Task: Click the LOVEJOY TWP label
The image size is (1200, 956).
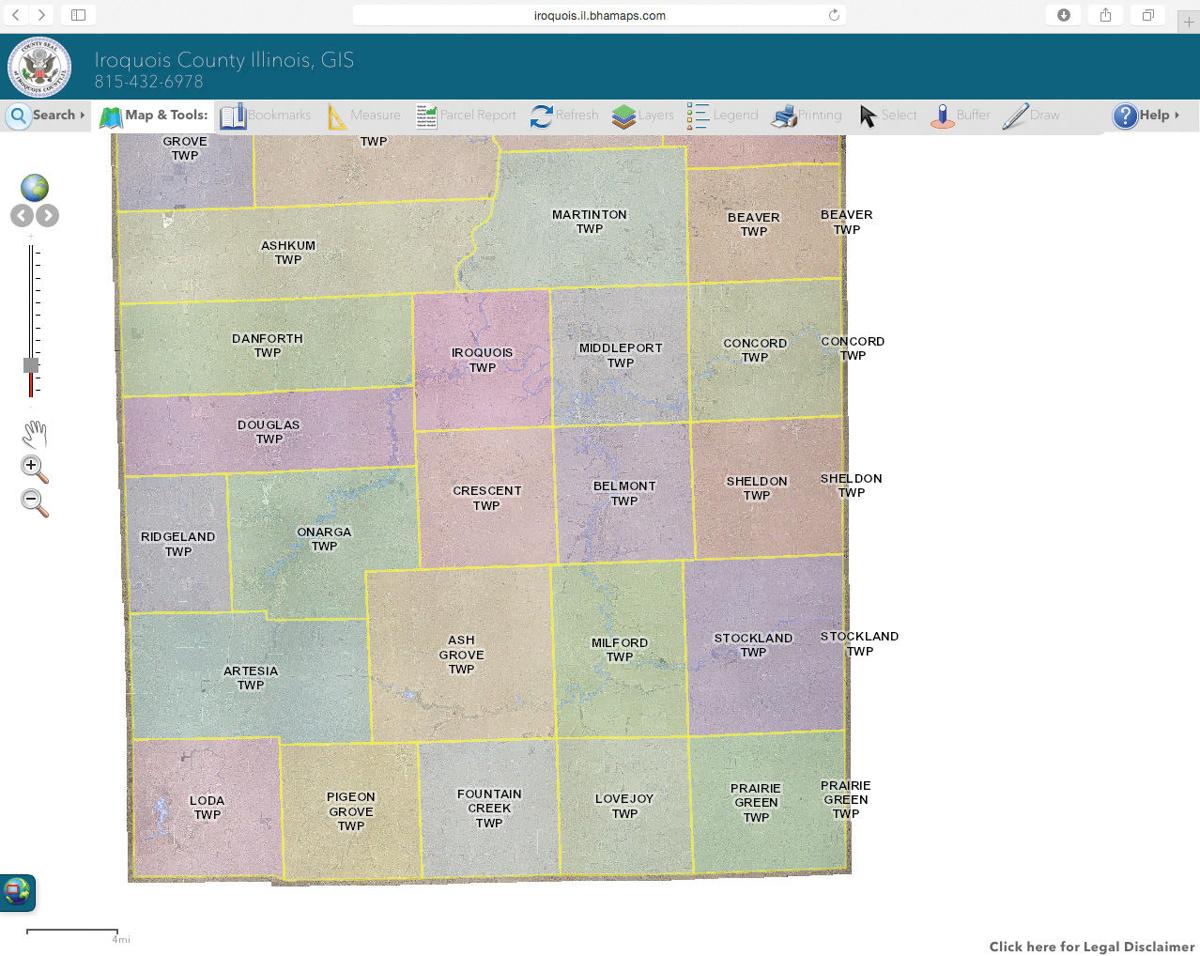Action: point(624,806)
